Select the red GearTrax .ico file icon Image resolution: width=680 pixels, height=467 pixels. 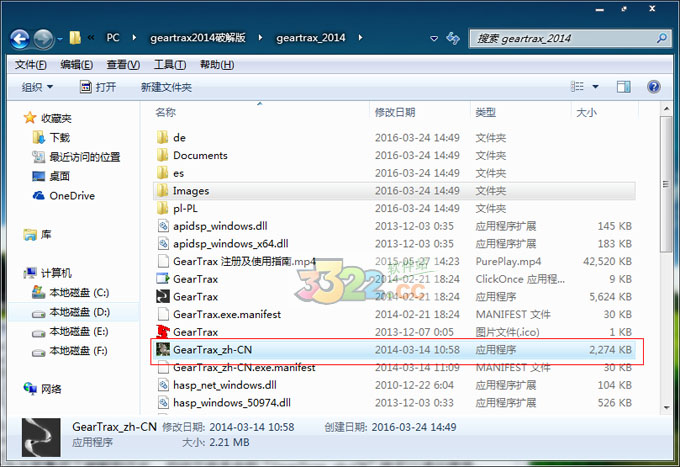click(x=163, y=332)
